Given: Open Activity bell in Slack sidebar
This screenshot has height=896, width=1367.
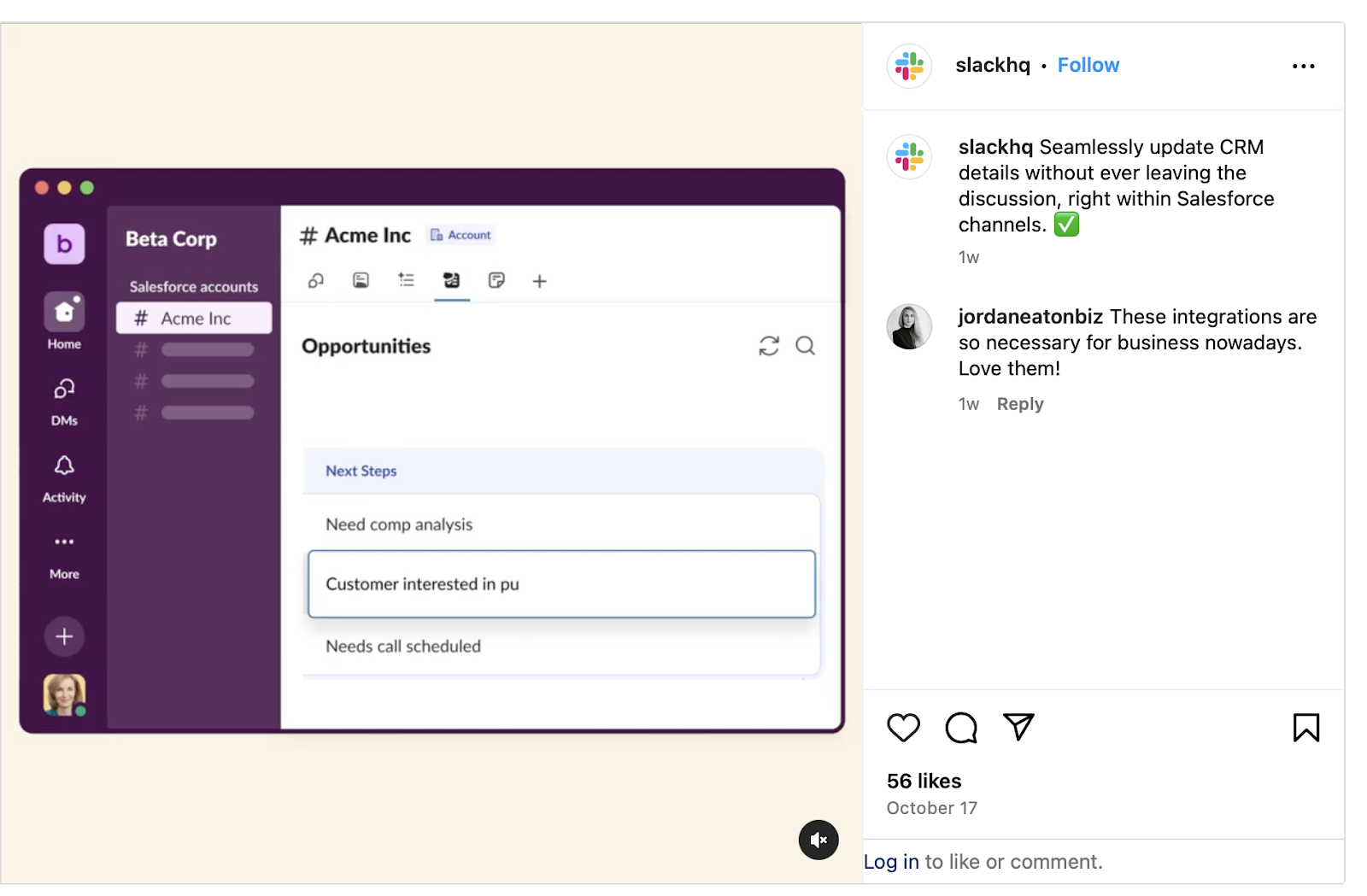Looking at the screenshot, I should [x=64, y=478].
